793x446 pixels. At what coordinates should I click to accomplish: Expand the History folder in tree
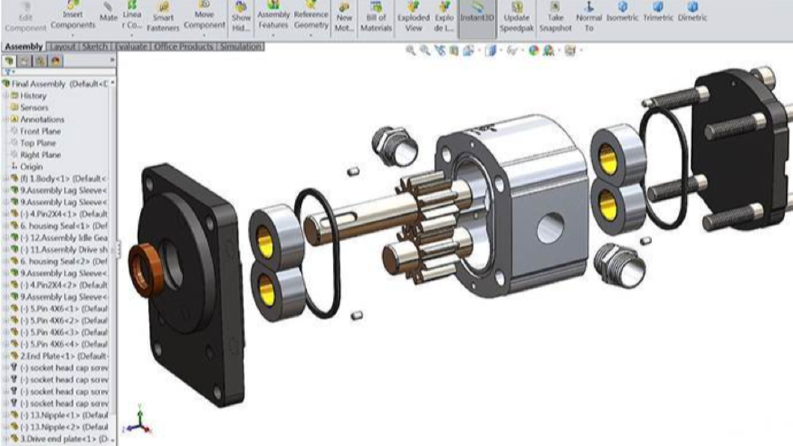coord(6,96)
